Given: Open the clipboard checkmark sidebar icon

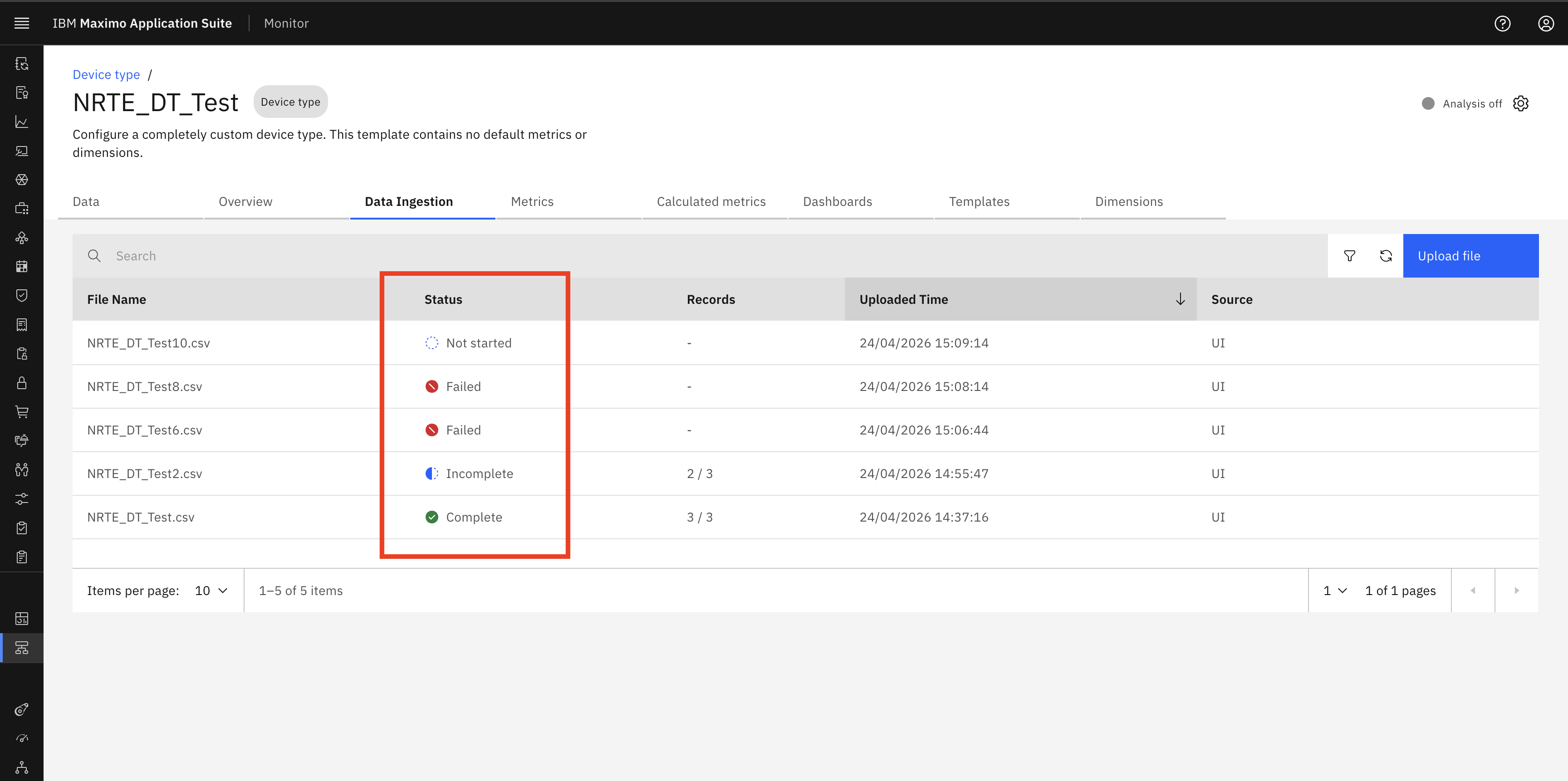Looking at the screenshot, I should point(22,528).
